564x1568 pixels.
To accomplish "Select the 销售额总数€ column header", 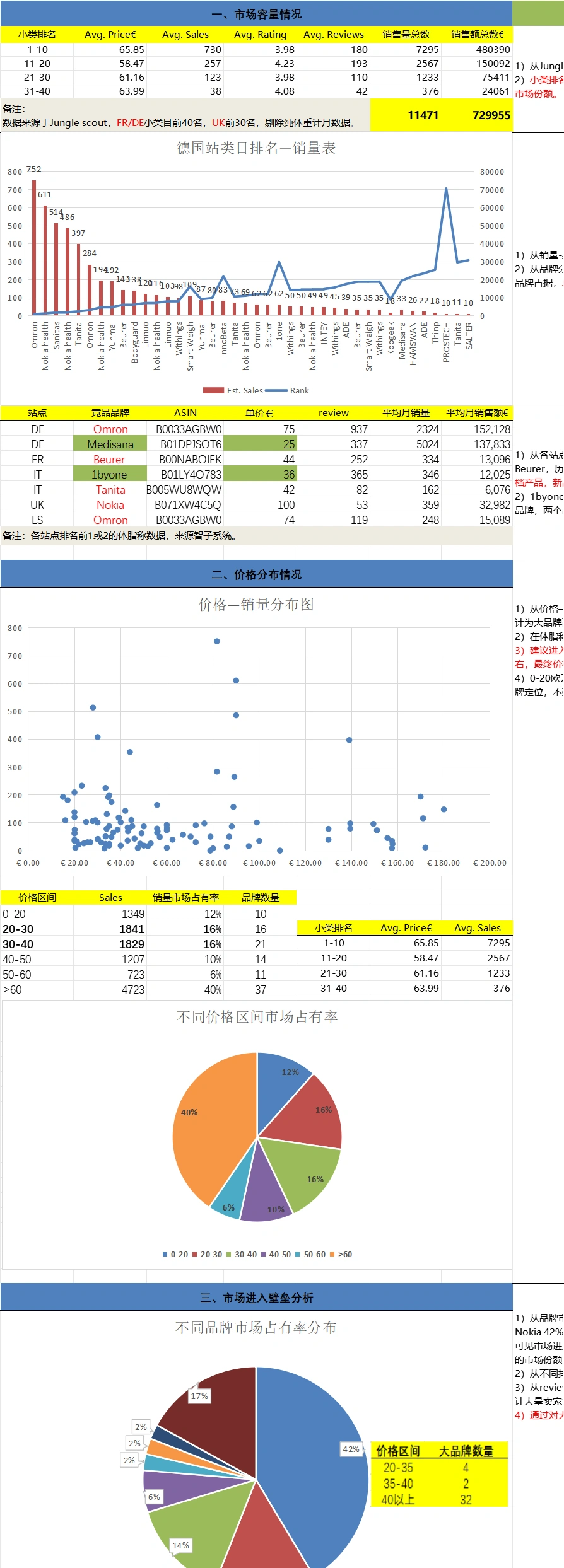I will coord(477,35).
